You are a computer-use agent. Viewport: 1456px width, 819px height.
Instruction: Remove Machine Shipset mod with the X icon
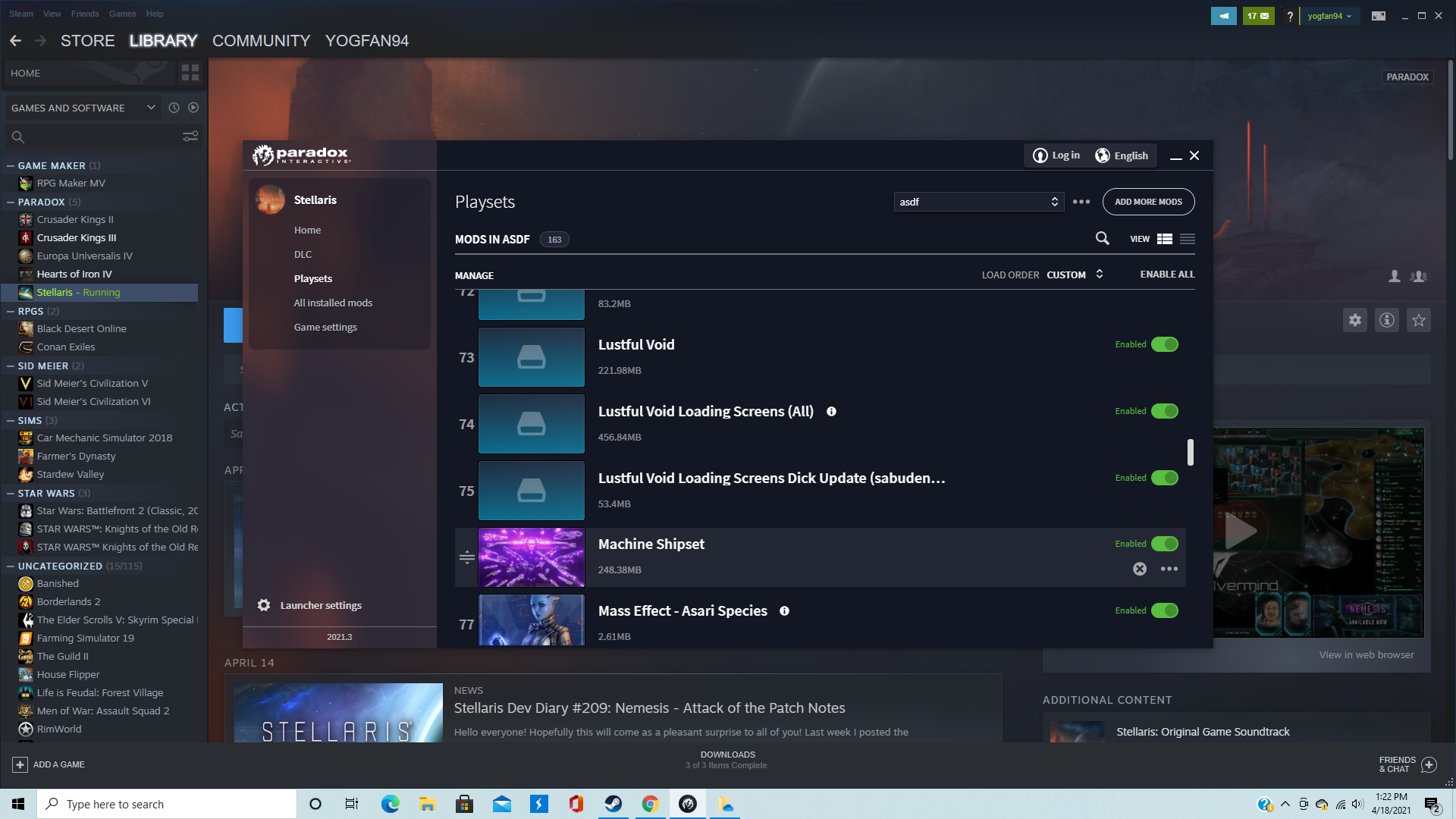[x=1140, y=569]
